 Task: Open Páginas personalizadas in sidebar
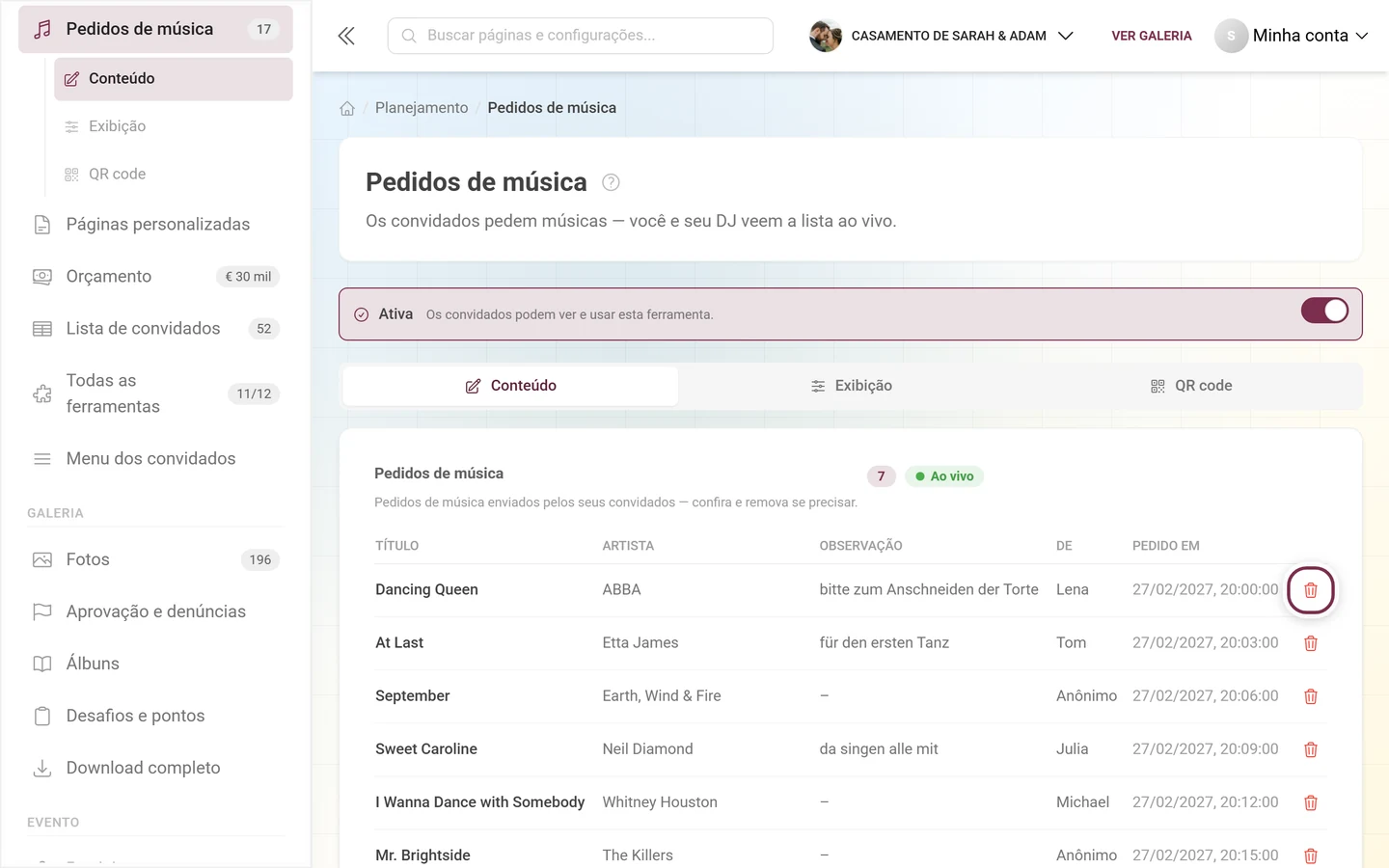coord(155,225)
